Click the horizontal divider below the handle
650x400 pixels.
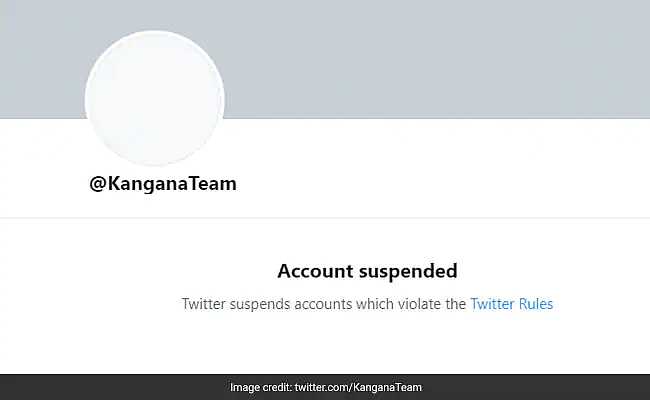[x=325, y=217]
